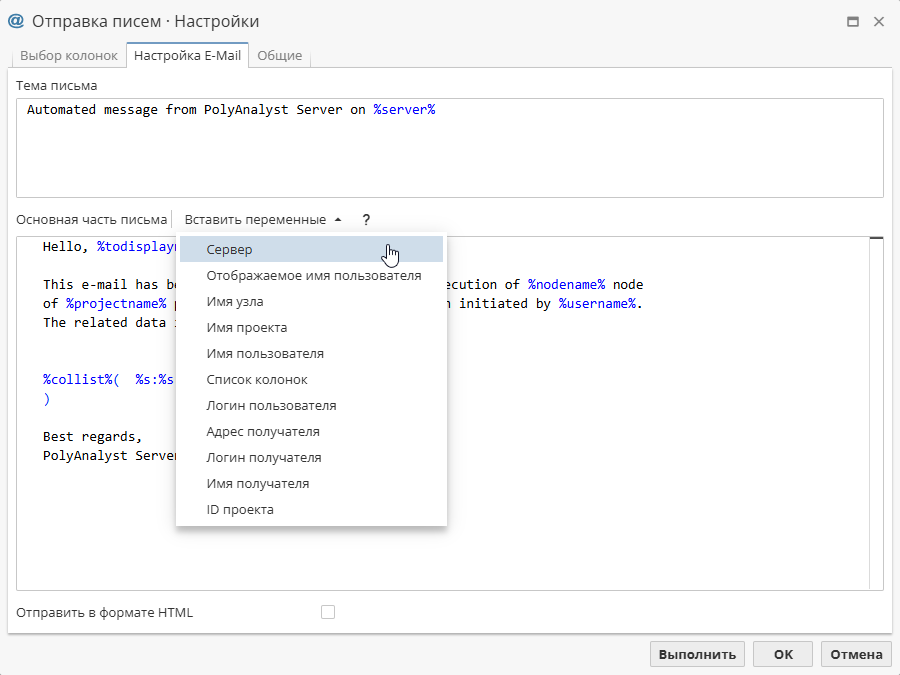Click the %username% variable in body

point(598,304)
